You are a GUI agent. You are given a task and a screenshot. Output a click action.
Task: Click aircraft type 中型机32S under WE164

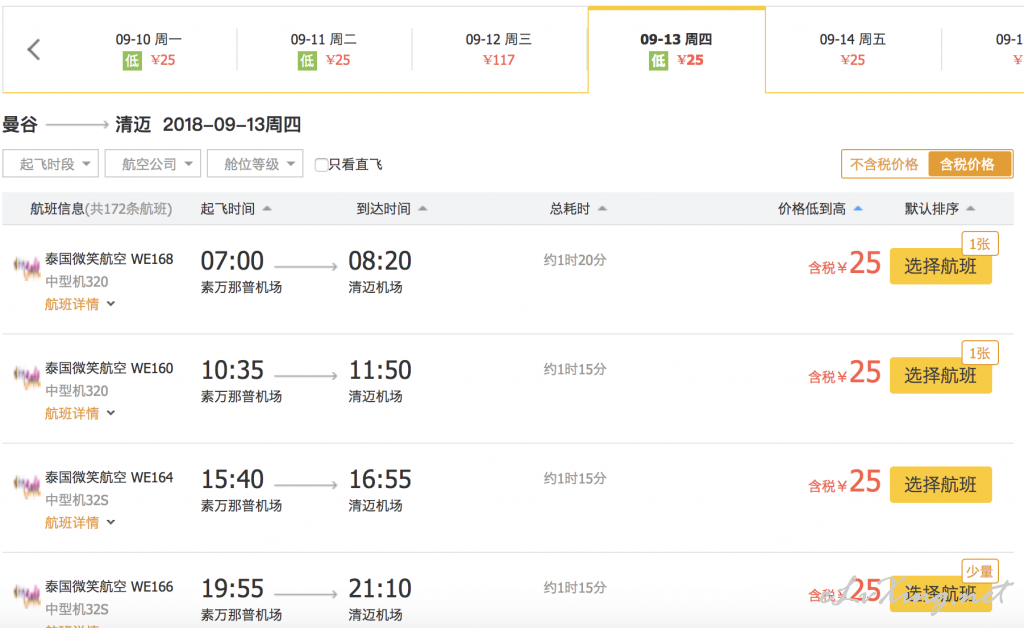[x=76, y=499]
